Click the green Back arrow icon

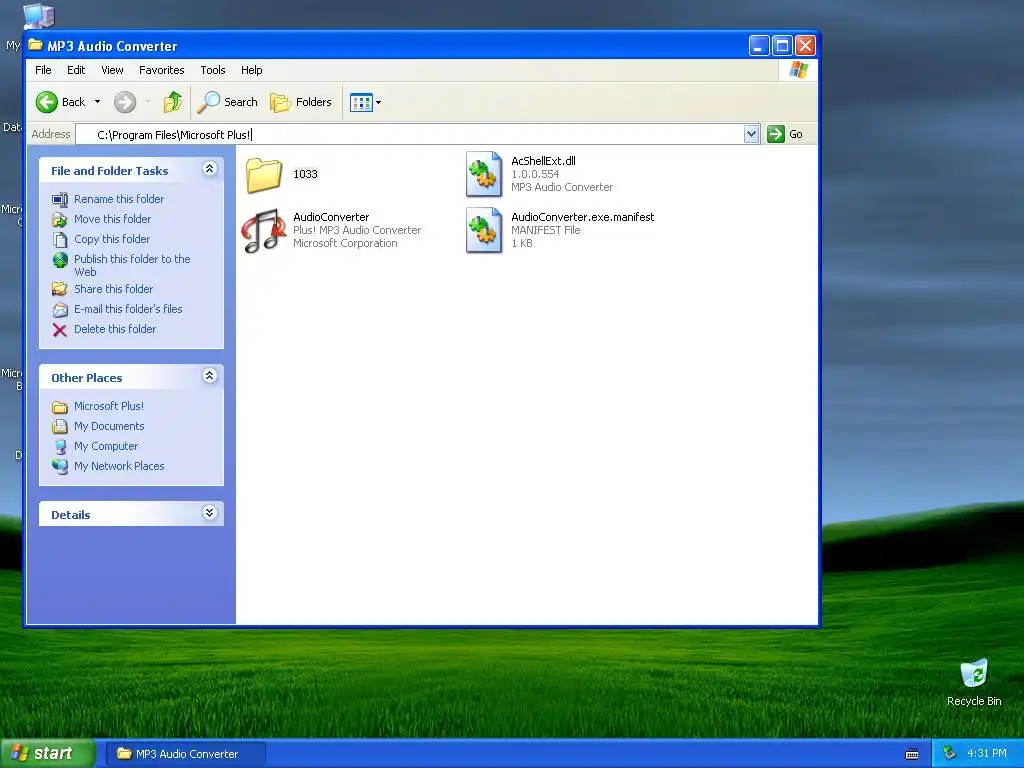tap(47, 102)
